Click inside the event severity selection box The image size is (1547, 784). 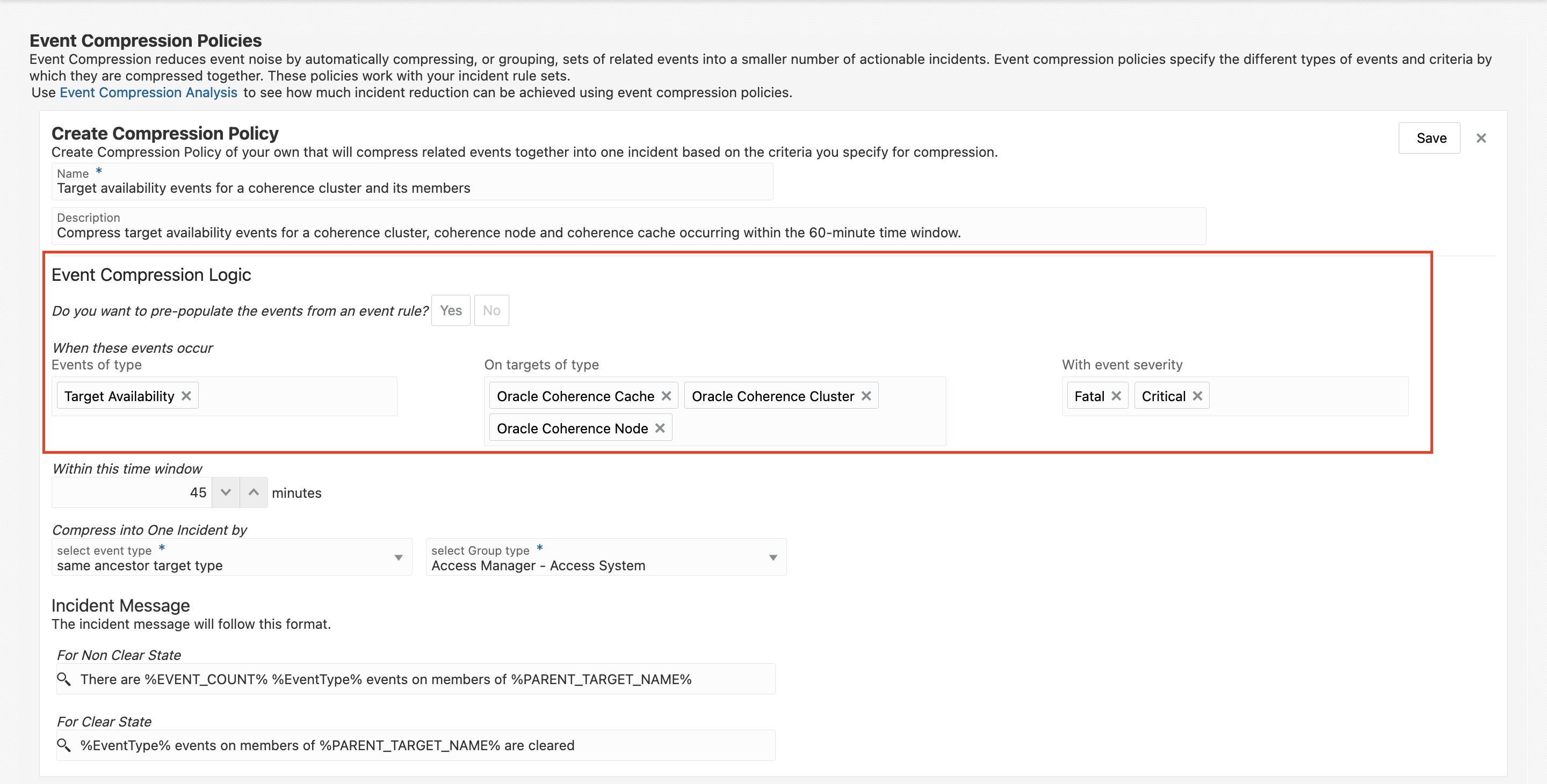click(1309, 396)
